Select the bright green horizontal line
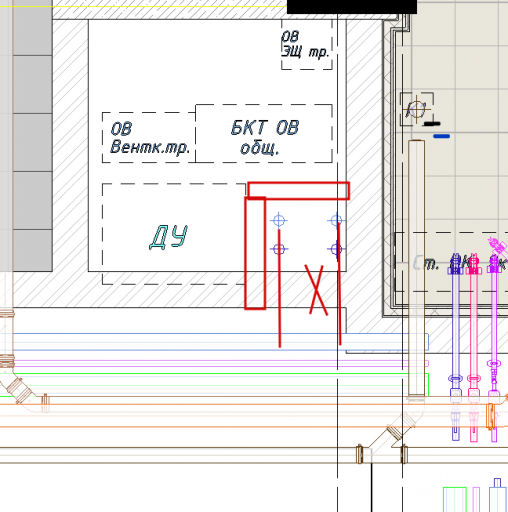 (213, 374)
